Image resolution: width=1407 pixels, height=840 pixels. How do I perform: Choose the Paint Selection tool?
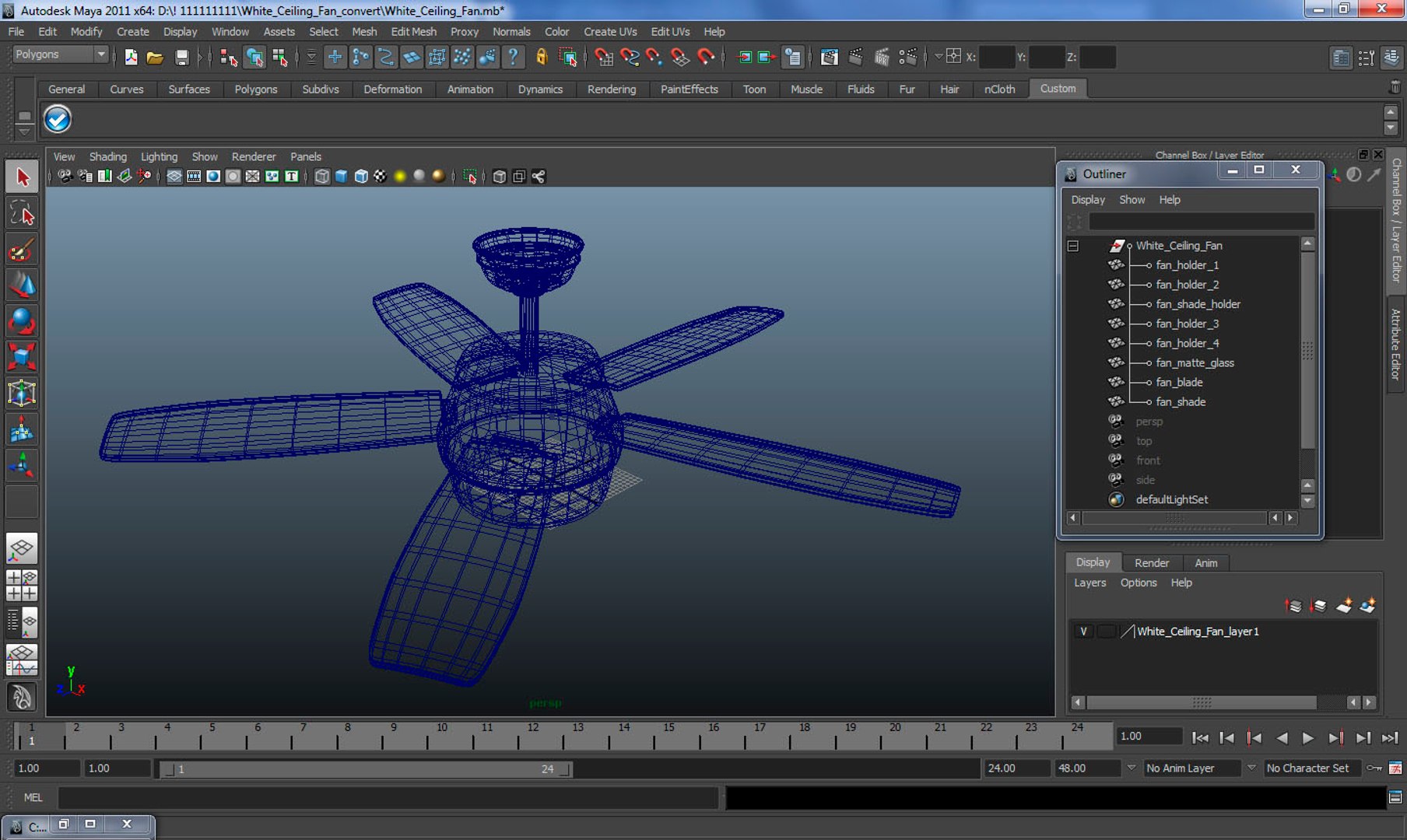(22, 250)
